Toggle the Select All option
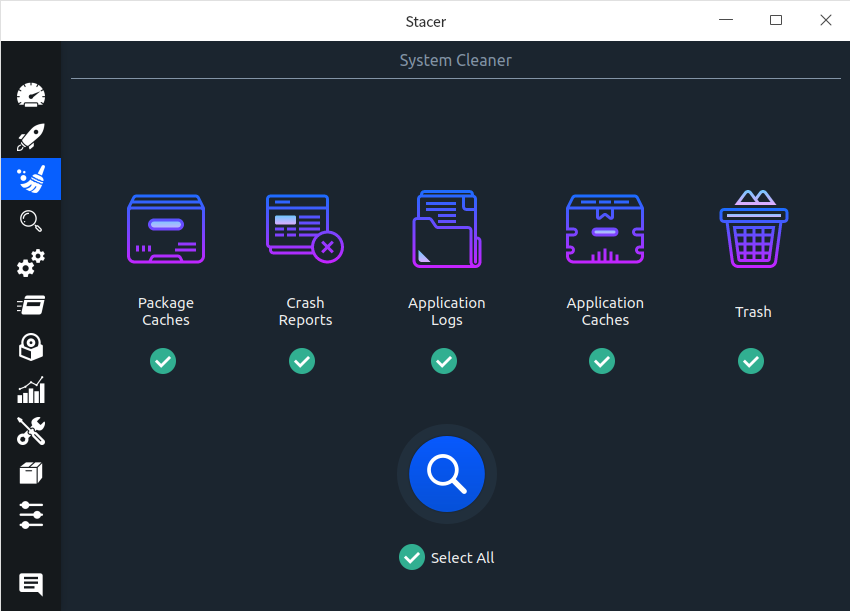 [412, 557]
